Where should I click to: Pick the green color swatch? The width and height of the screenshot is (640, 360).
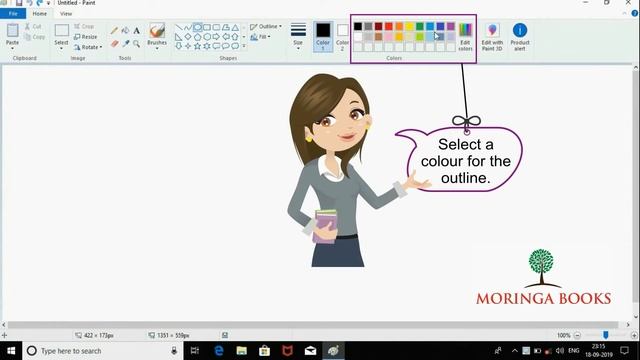point(420,27)
